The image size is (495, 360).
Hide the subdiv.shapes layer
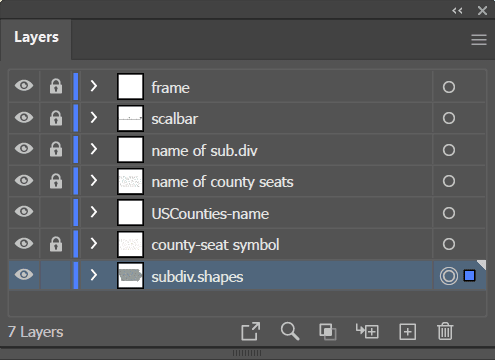[24, 275]
